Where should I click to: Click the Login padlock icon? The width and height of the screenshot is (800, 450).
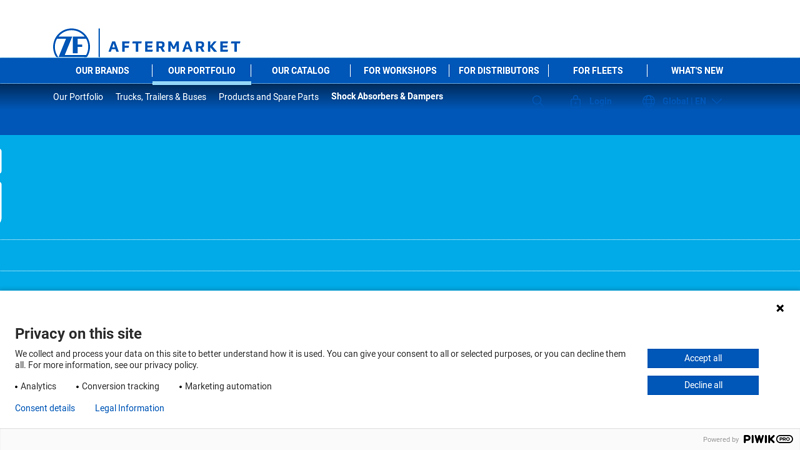[576, 101]
